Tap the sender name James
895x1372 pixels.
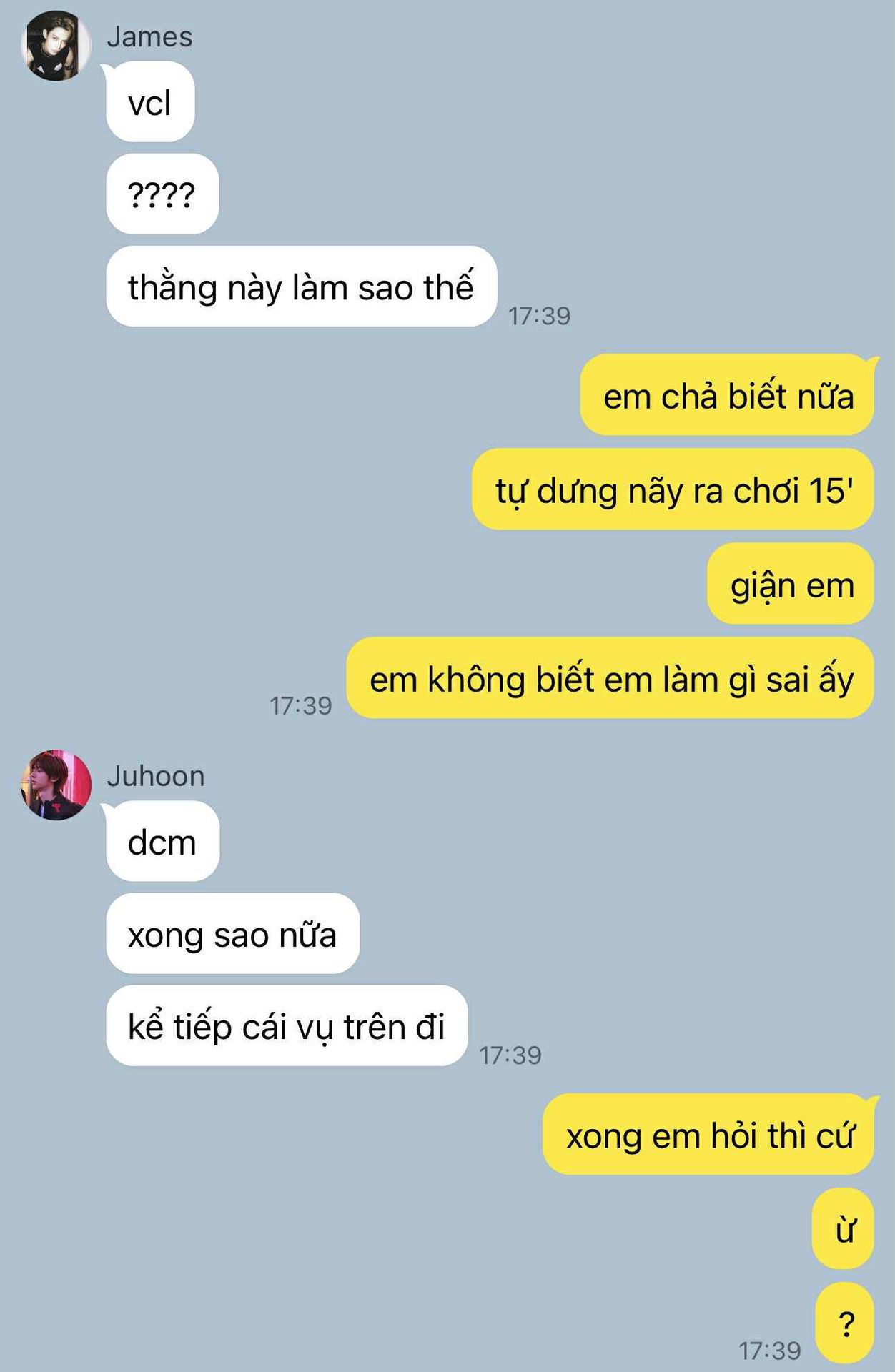click(149, 37)
